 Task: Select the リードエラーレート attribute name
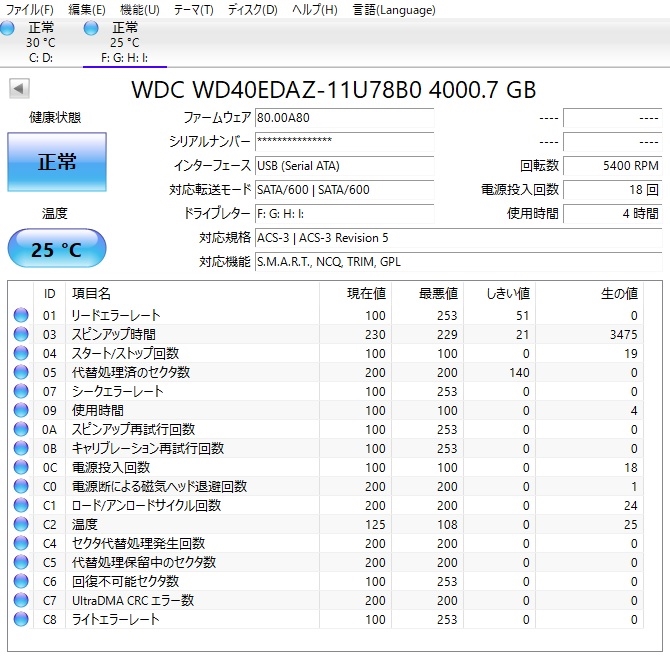pos(116,315)
